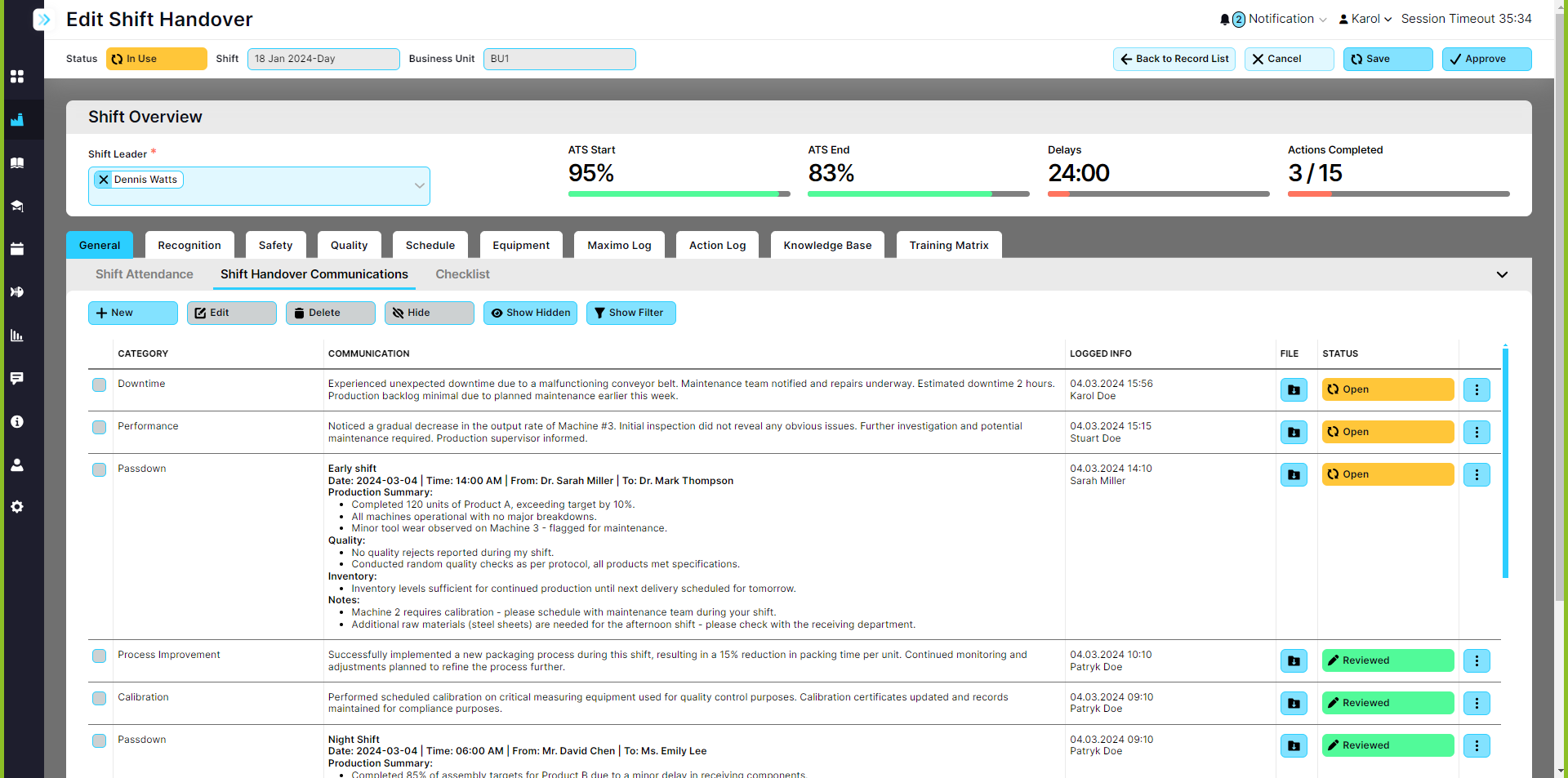Open the calendar icon in the sidebar
1568x778 pixels.
(16, 249)
